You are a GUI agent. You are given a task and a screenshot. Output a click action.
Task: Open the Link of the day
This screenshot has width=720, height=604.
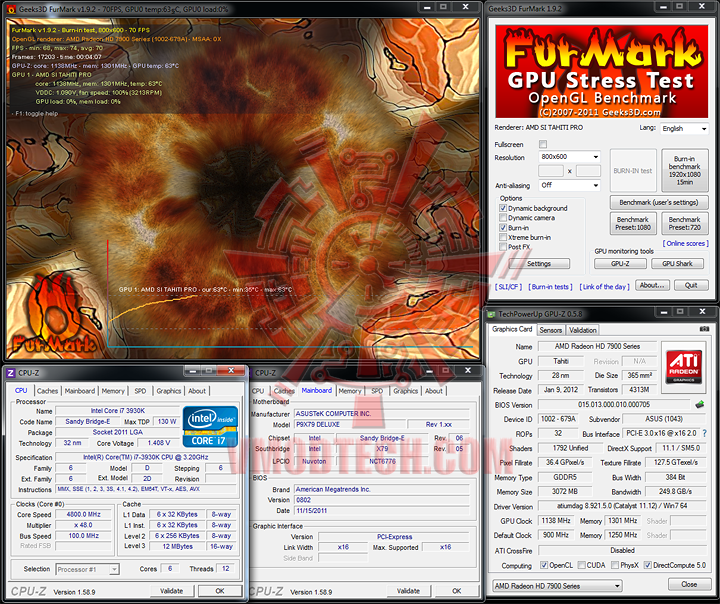coord(604,287)
